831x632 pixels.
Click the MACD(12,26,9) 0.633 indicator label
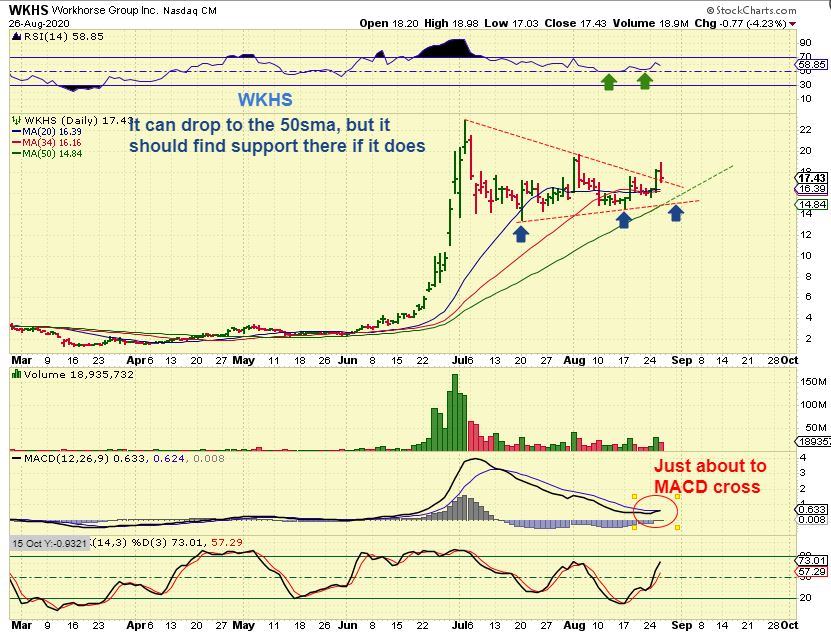[x=85, y=458]
